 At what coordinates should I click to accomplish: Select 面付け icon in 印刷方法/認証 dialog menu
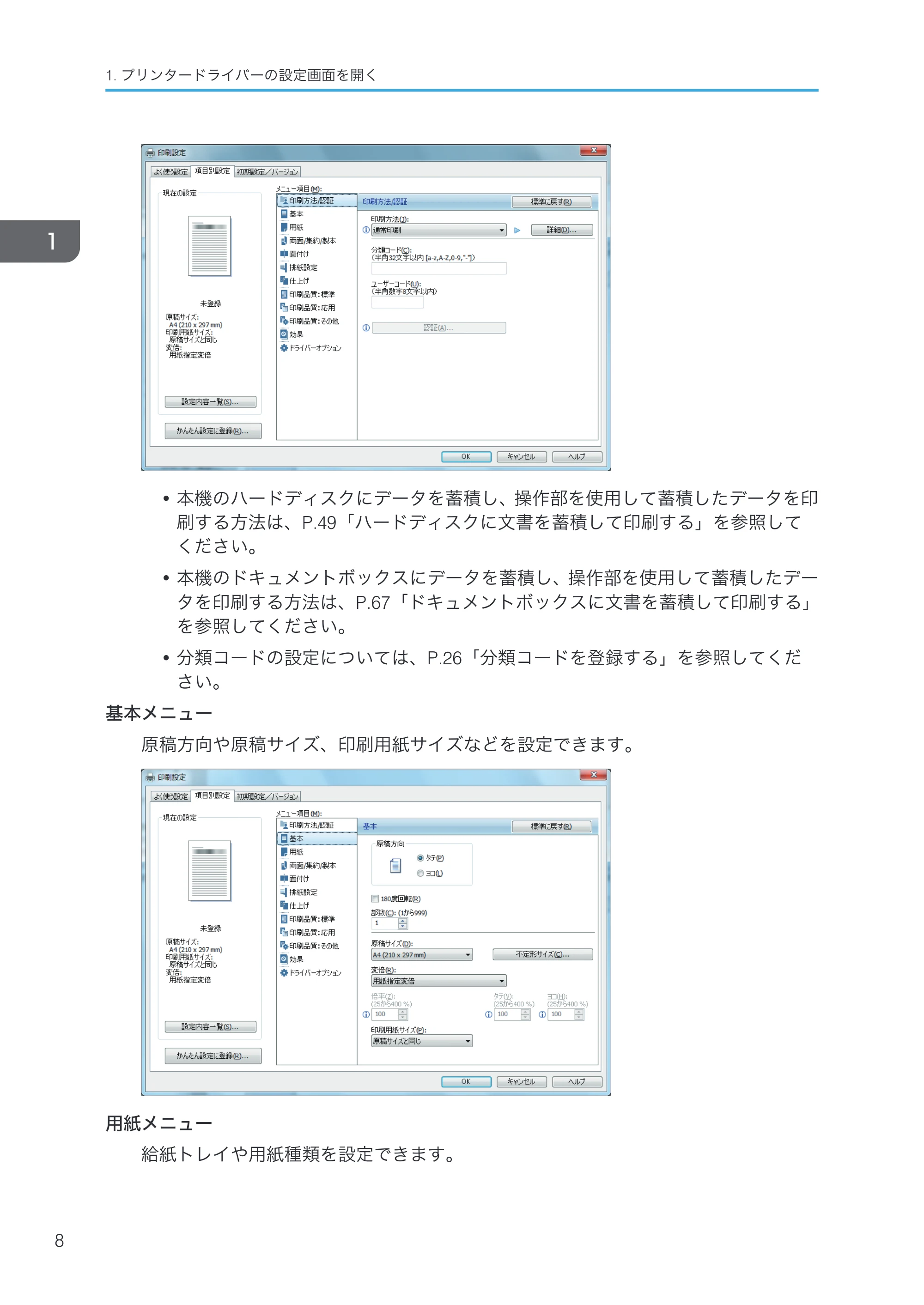click(x=284, y=254)
